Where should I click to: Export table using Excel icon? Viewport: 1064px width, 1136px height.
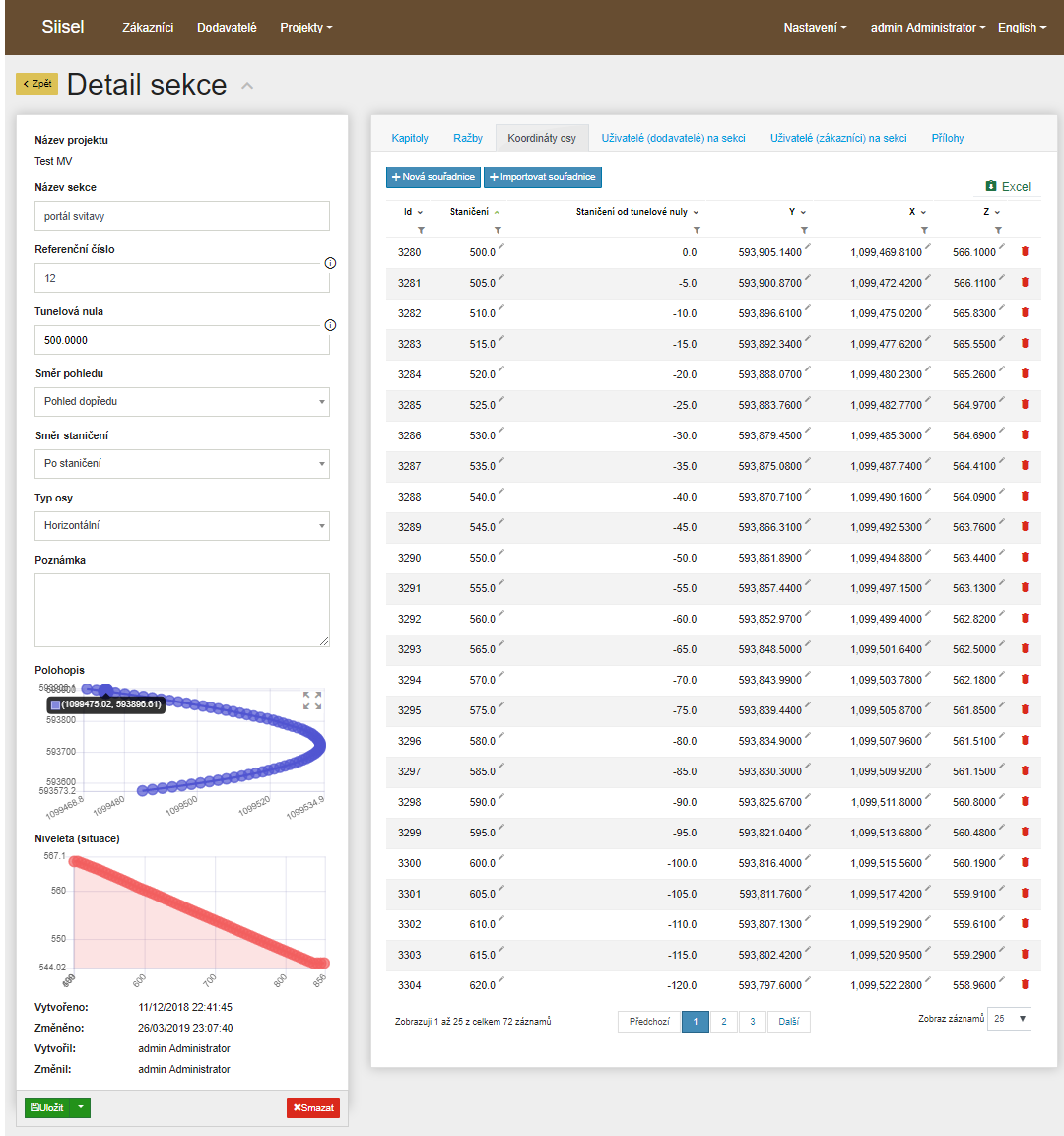click(x=991, y=186)
